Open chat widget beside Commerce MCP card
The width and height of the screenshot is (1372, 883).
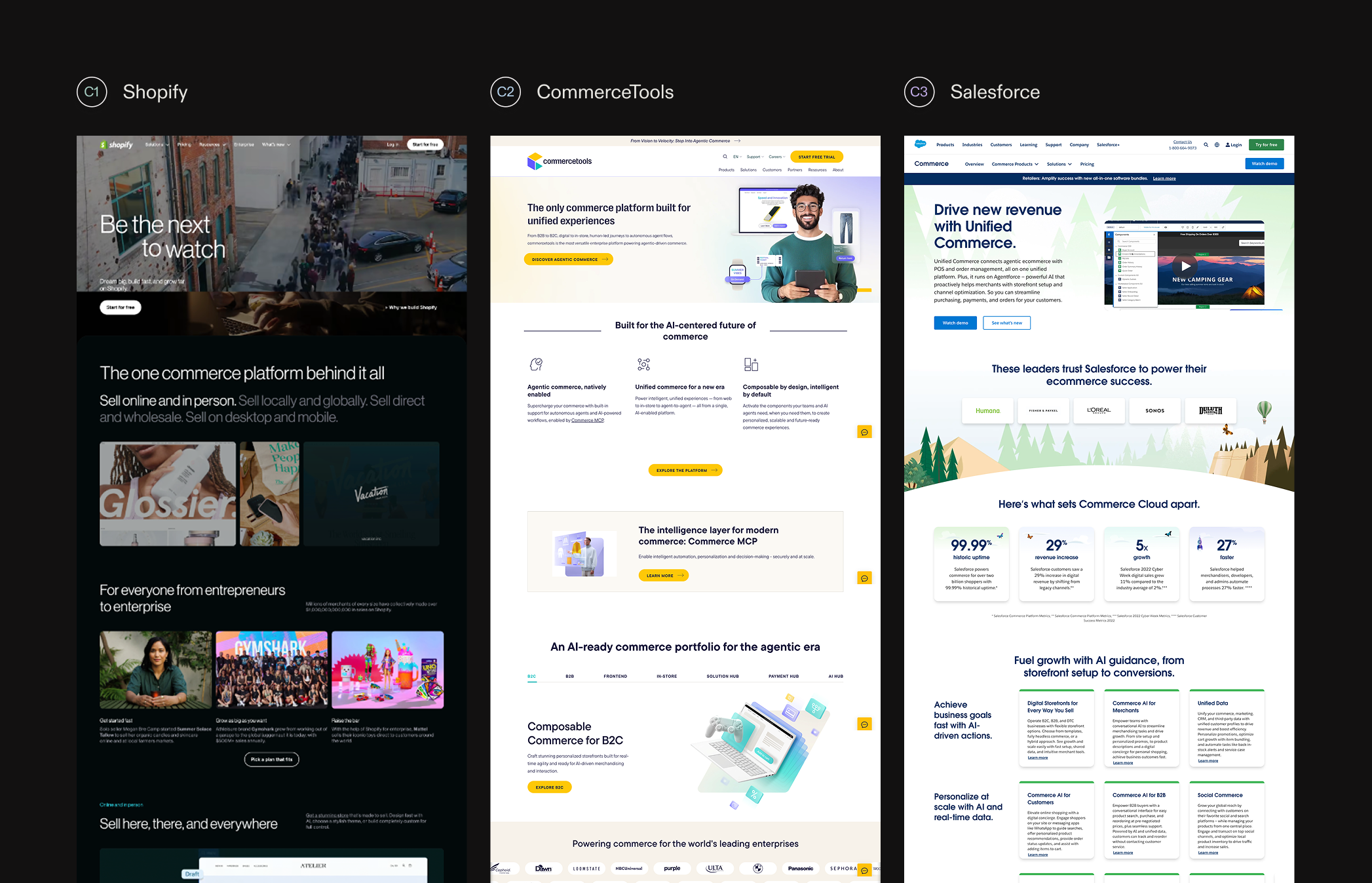[864, 578]
